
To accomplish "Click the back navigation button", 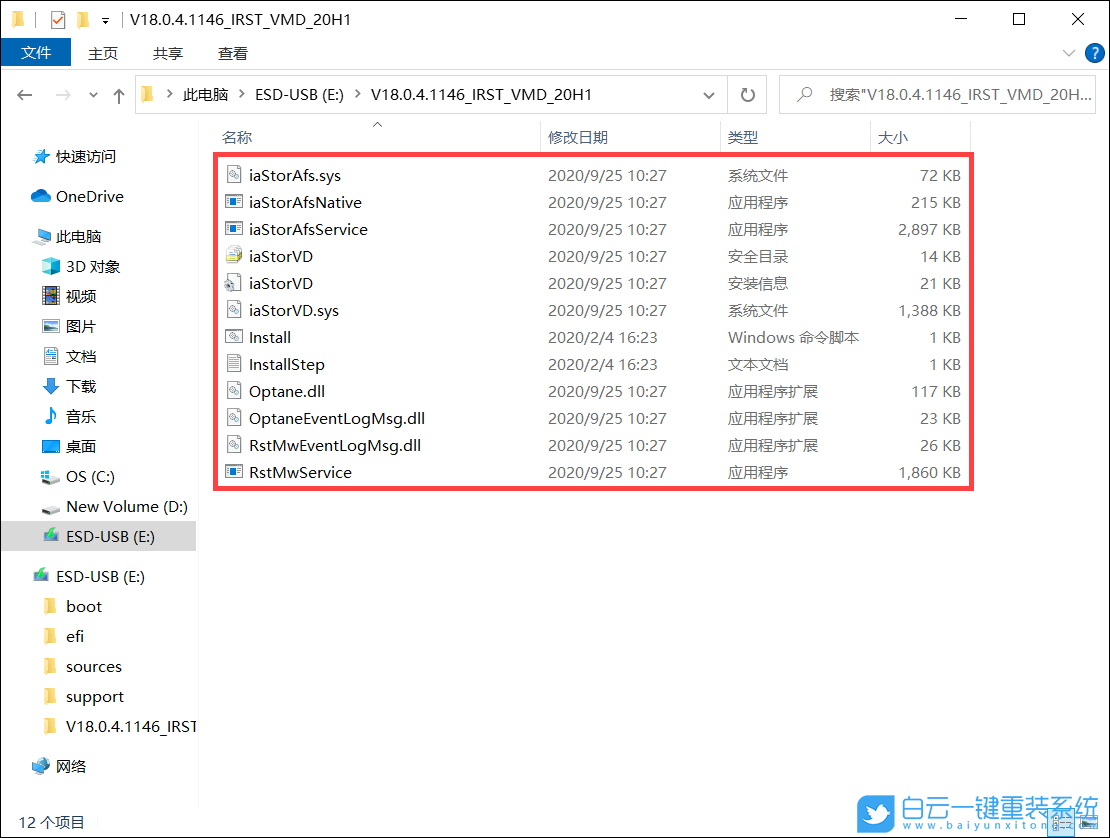I will coord(24,94).
